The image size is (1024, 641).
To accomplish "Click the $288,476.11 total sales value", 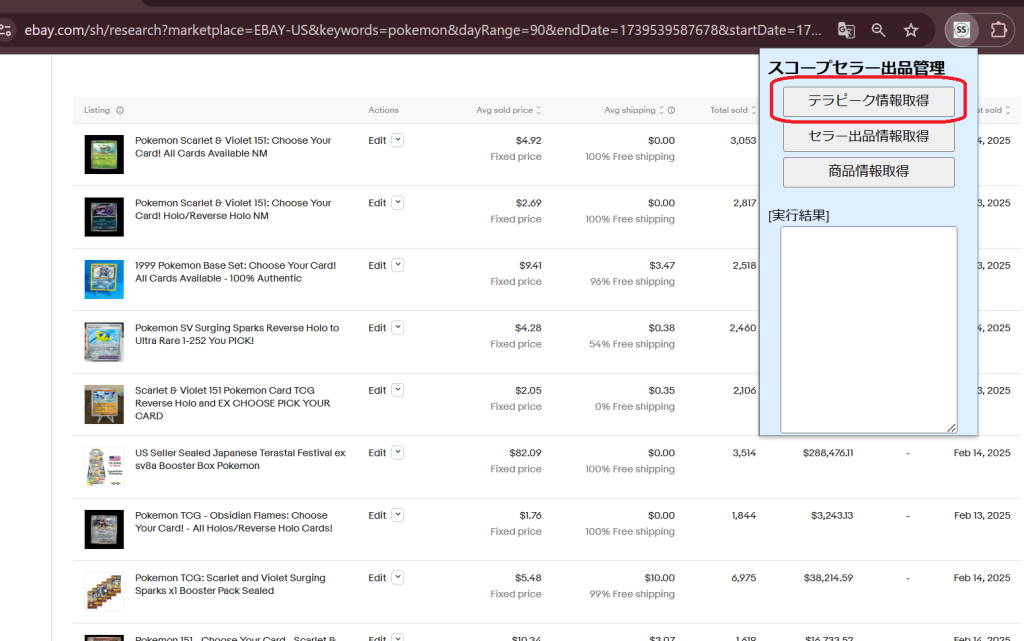I will (x=828, y=453).
